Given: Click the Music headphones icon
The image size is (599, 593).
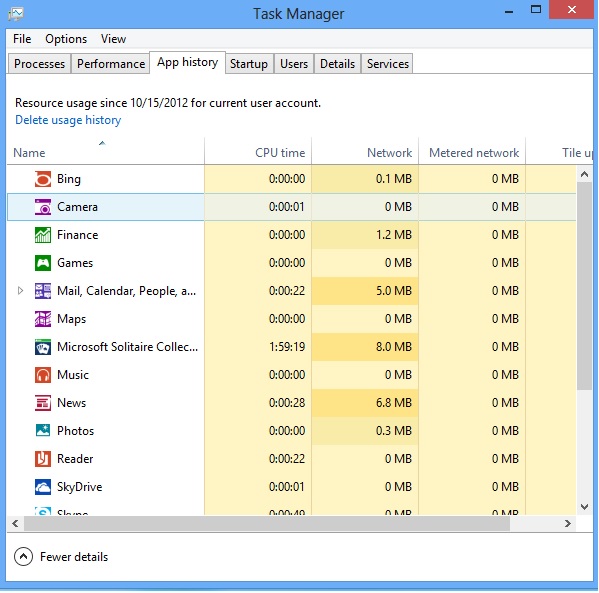Looking at the screenshot, I should pyautogui.click(x=43, y=375).
